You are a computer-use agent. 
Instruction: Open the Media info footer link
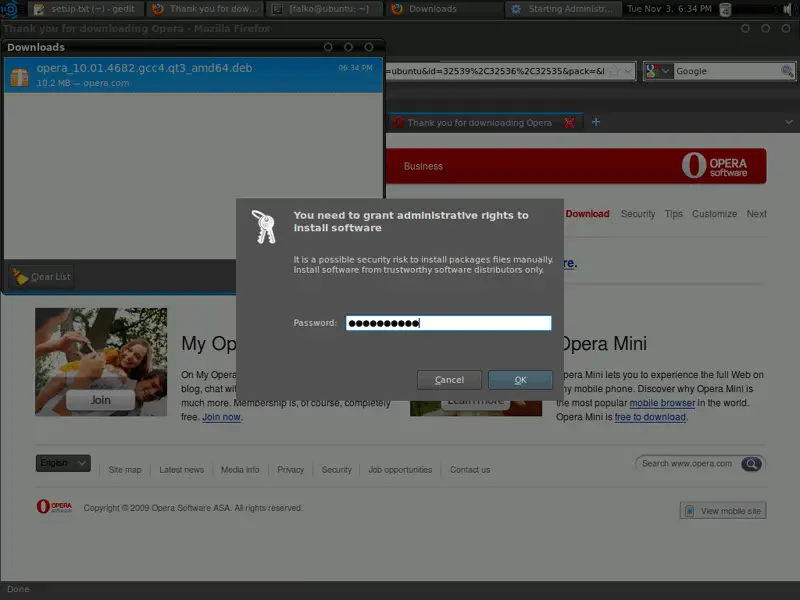pyautogui.click(x=240, y=470)
